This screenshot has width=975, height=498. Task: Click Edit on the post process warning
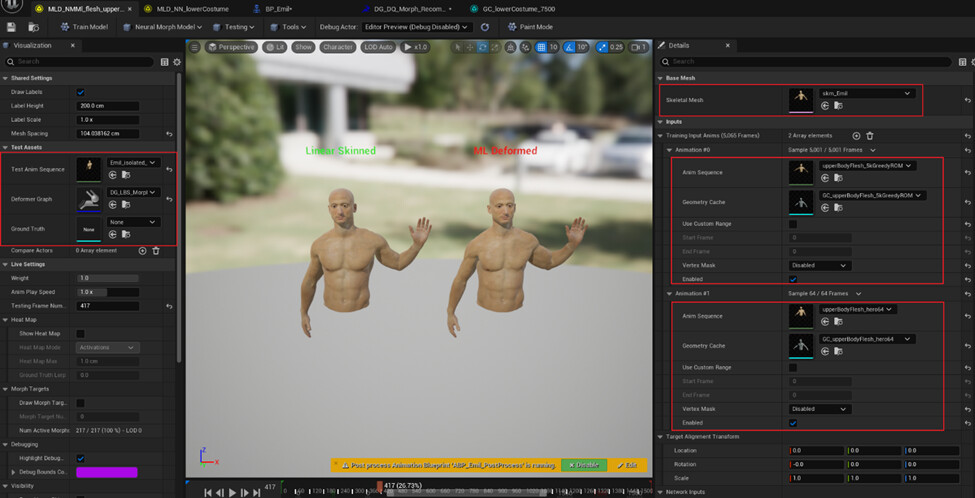[627, 465]
